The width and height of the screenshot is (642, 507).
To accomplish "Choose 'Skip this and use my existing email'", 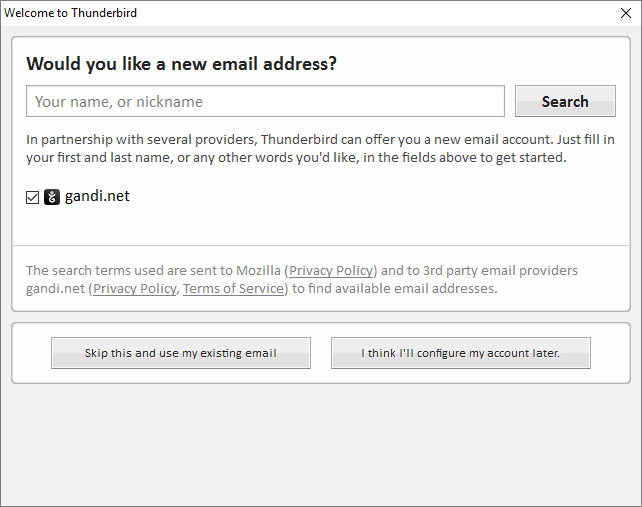I will click(x=181, y=353).
